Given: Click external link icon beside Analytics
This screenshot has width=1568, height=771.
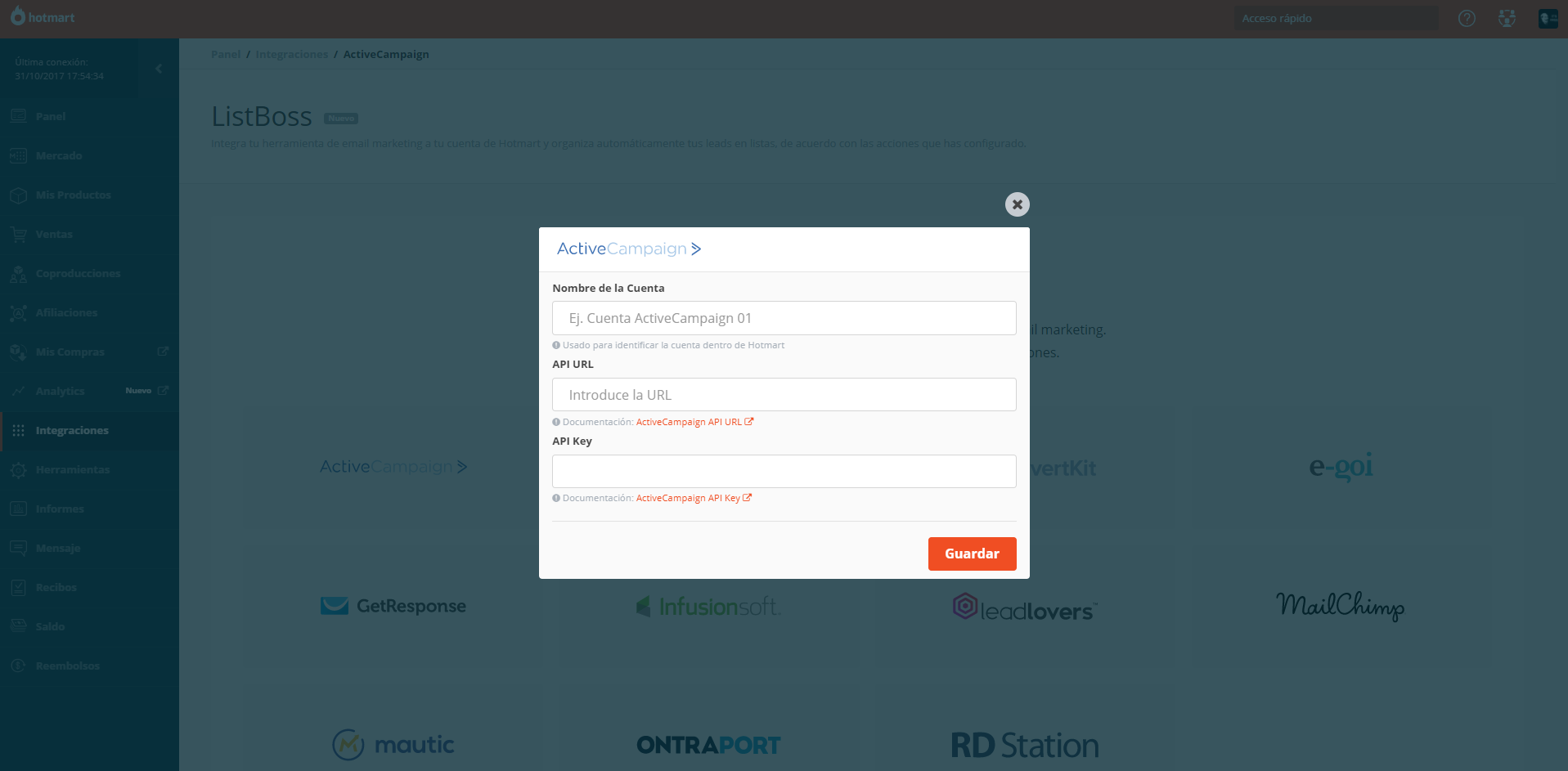Looking at the screenshot, I should 163,391.
